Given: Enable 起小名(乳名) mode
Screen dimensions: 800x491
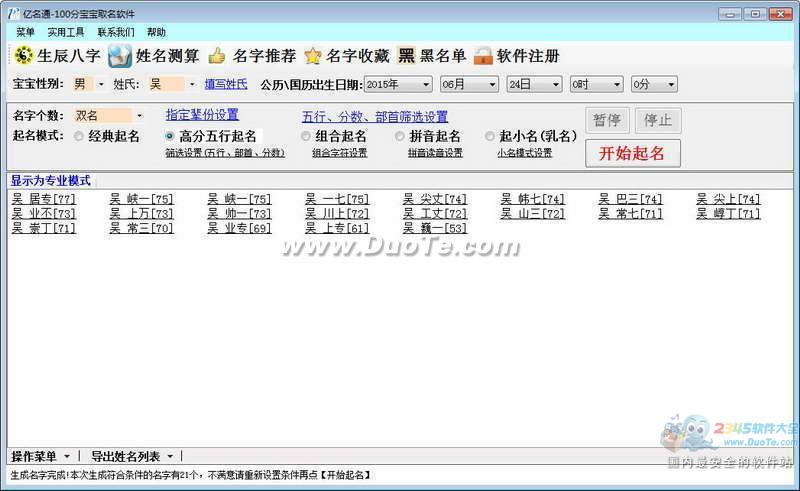Looking at the screenshot, I should (490, 136).
